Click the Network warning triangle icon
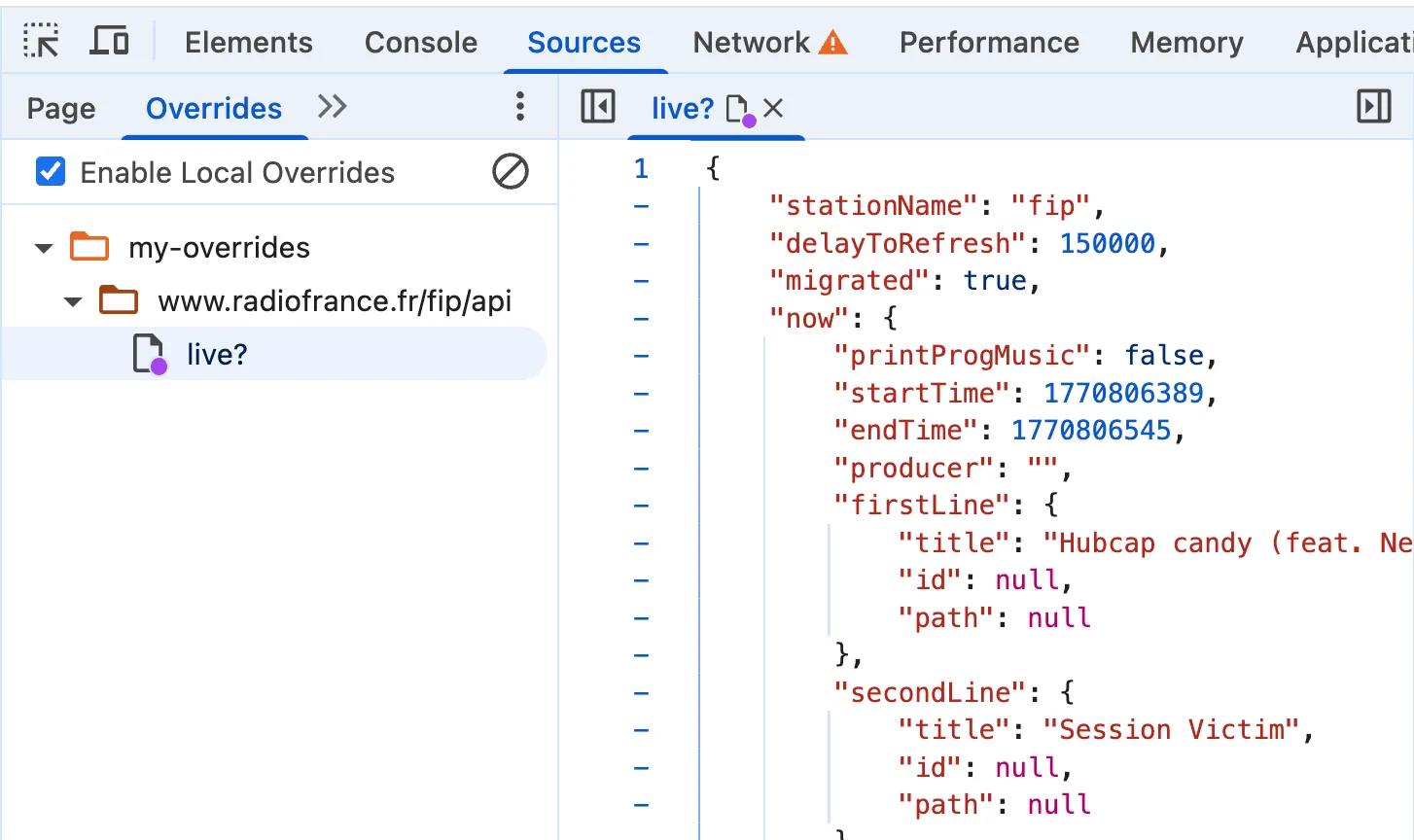Viewport: 1414px width, 840px height. 833,42
